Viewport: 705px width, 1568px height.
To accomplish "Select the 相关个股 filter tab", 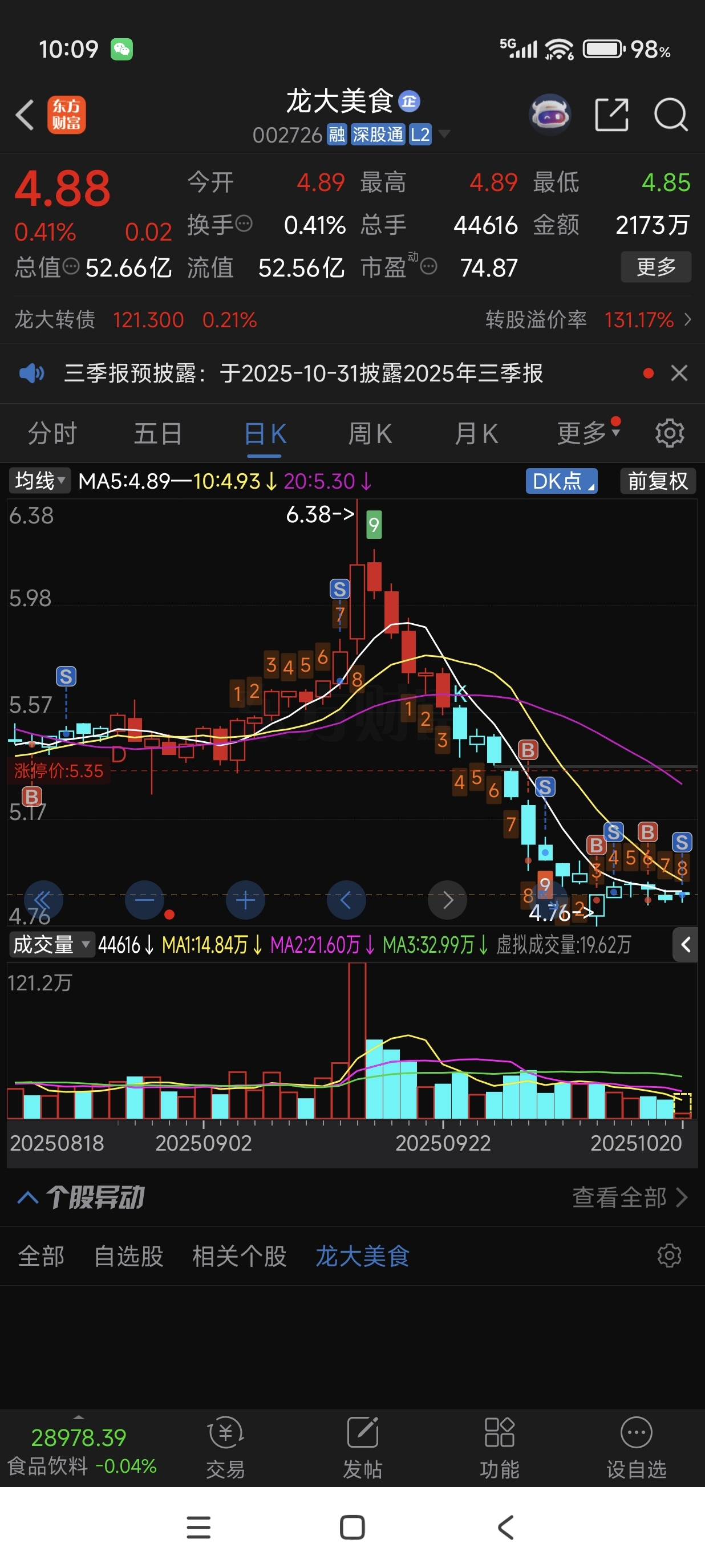I will [239, 1256].
